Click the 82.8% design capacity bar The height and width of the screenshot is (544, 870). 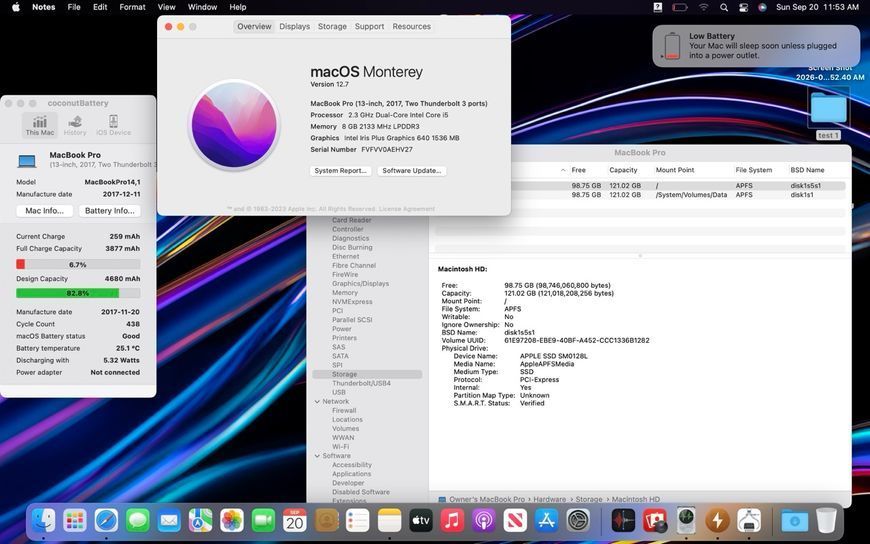click(x=78, y=293)
